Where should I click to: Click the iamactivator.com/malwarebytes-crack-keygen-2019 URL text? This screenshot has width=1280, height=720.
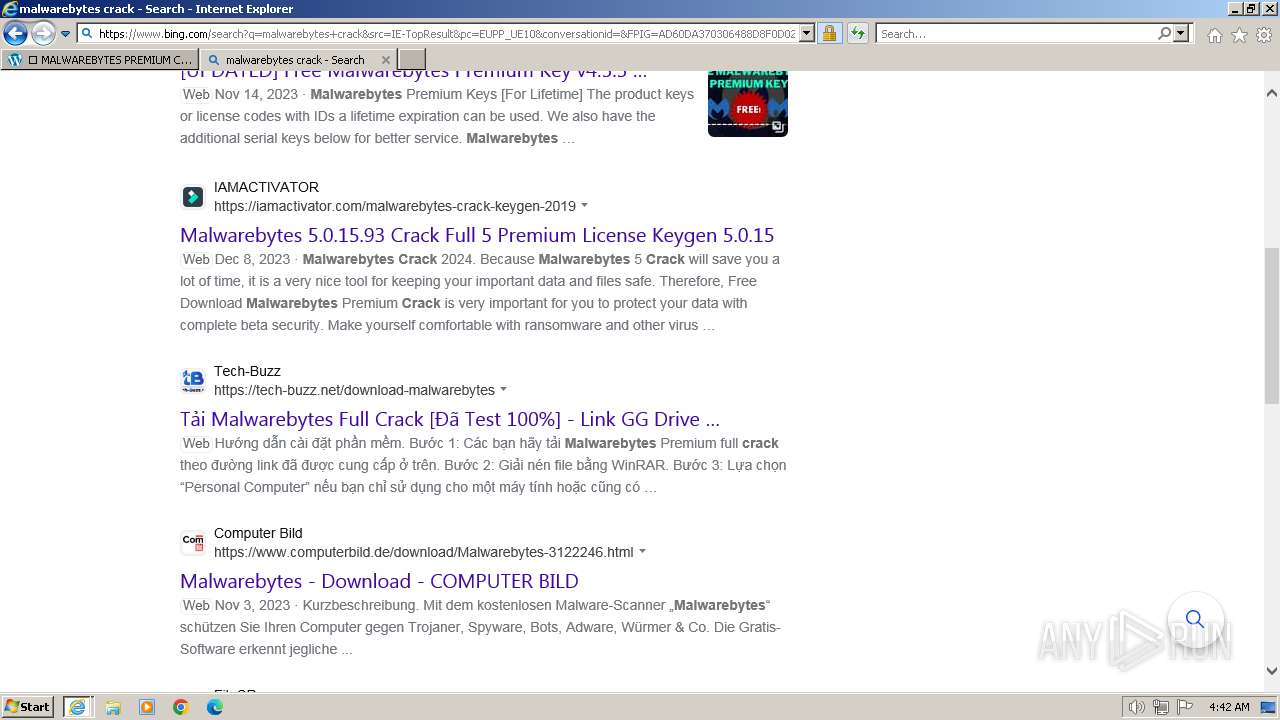coord(395,206)
